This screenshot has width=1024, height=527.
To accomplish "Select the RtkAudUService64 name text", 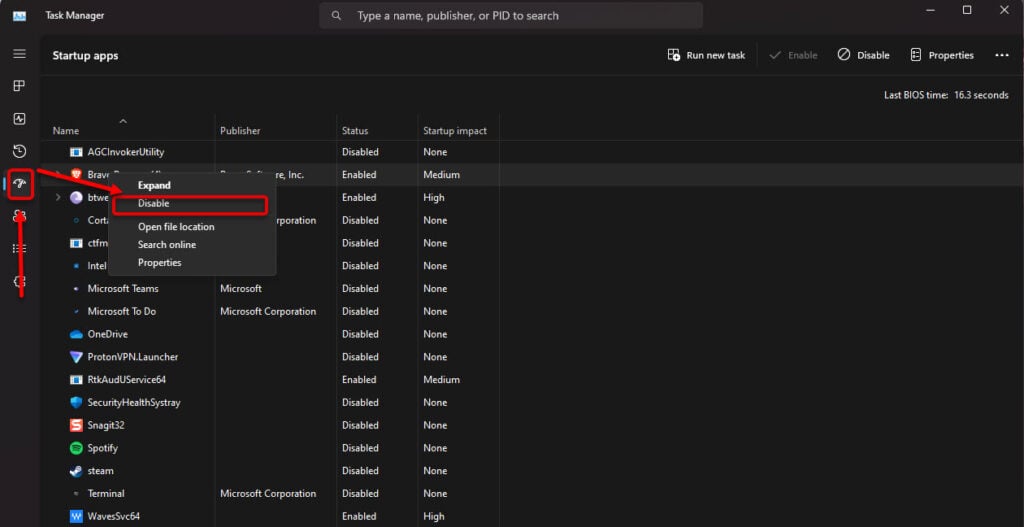I will click(127, 379).
